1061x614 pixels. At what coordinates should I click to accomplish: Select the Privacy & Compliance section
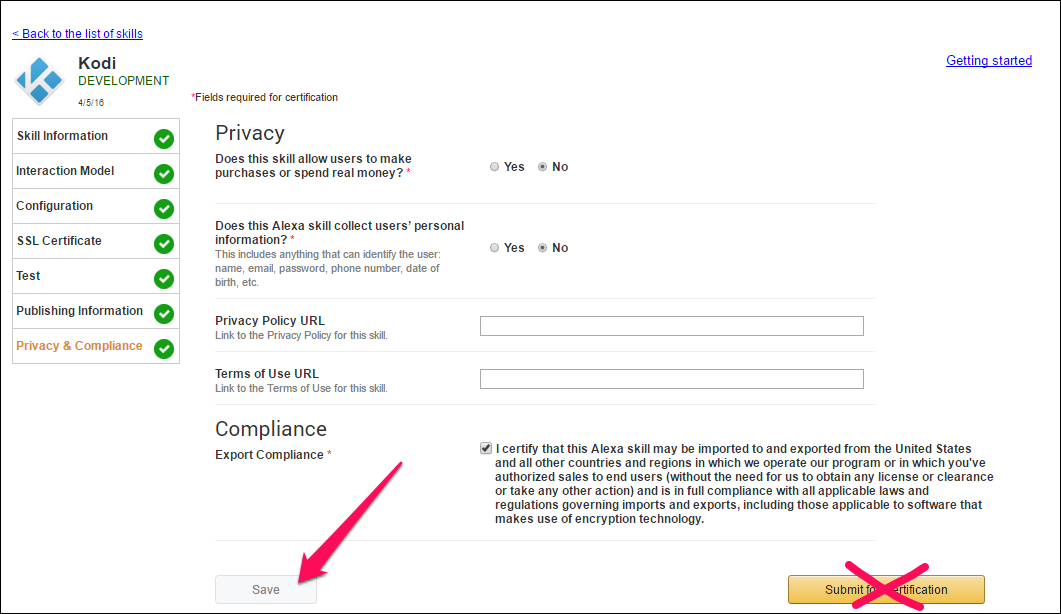95,346
